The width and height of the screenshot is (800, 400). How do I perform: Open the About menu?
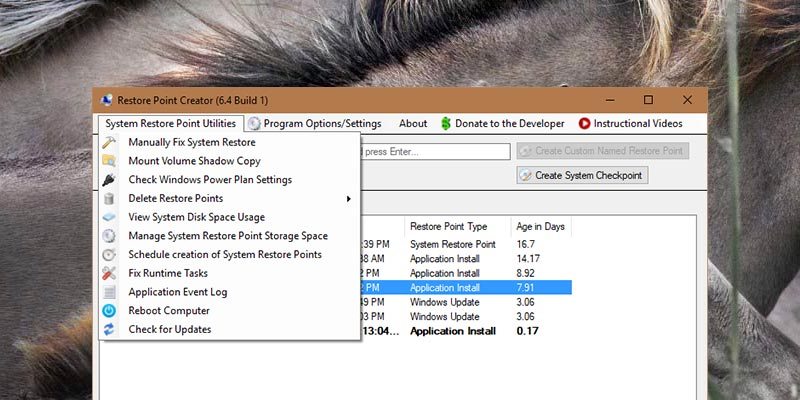413,123
